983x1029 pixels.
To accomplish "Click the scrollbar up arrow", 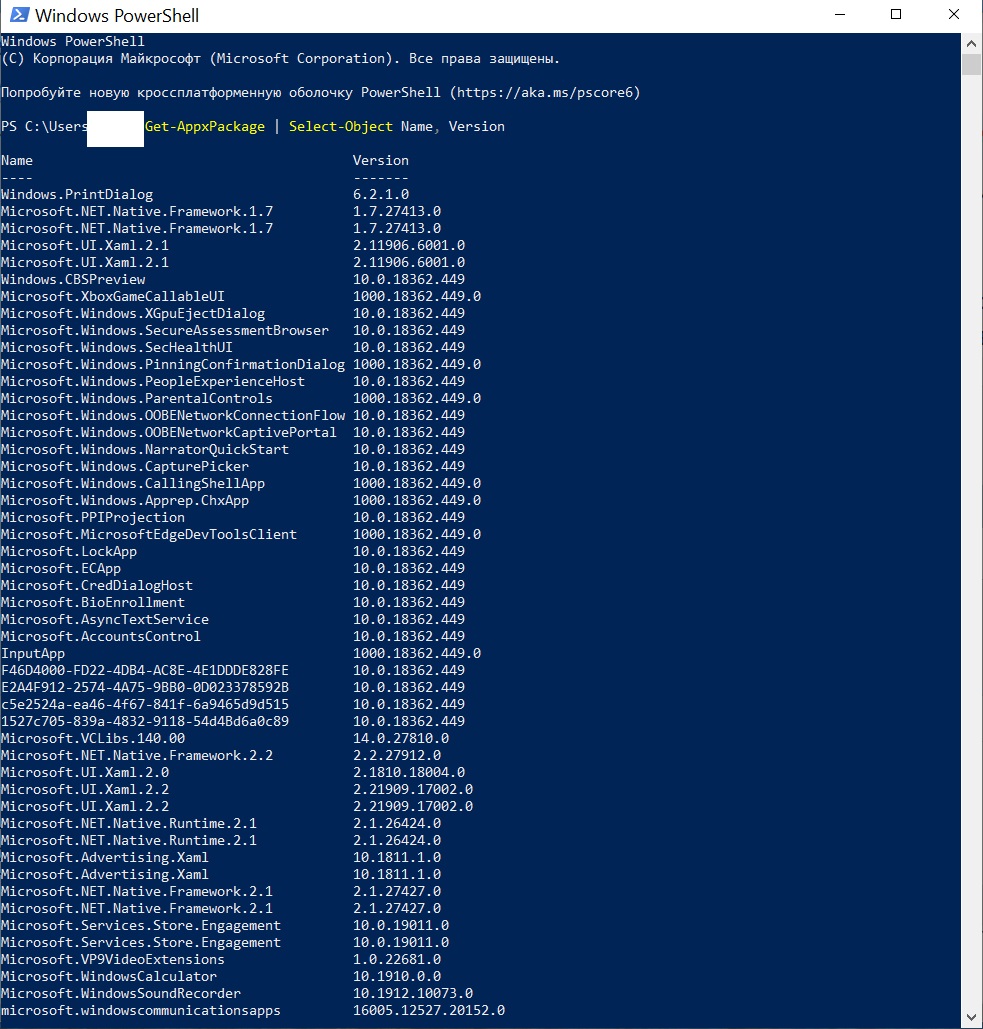I will (x=971, y=43).
